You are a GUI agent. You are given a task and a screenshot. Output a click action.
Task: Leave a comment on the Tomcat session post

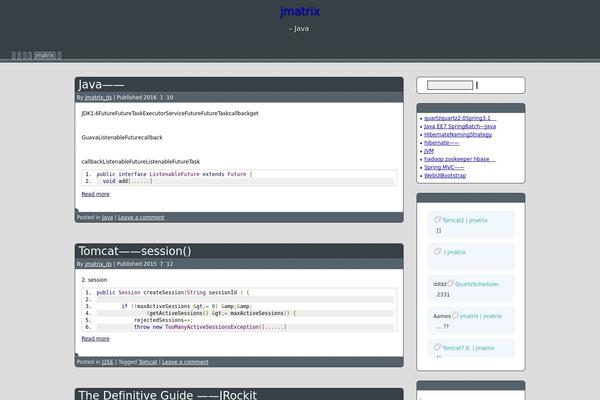point(185,362)
